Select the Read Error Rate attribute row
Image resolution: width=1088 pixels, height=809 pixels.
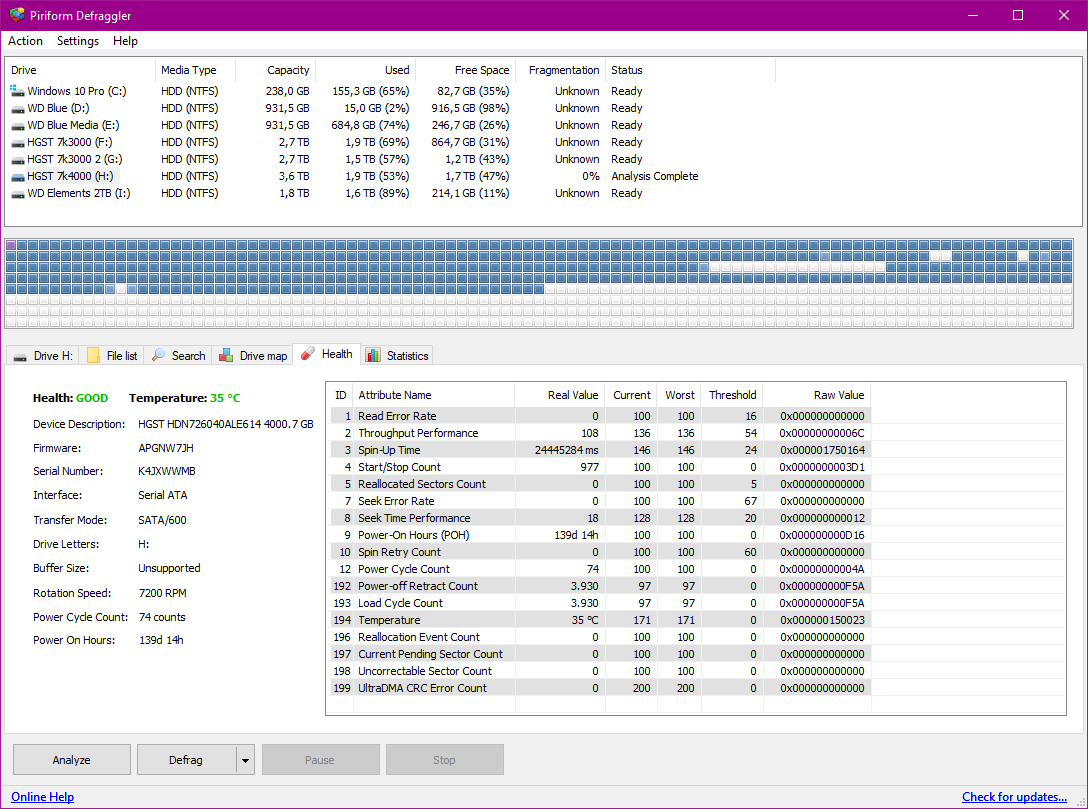tap(600, 416)
